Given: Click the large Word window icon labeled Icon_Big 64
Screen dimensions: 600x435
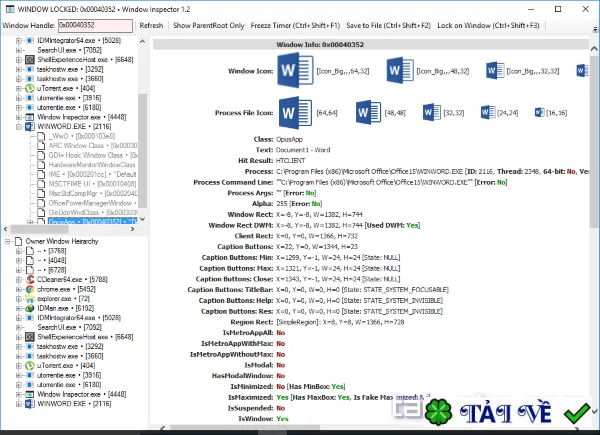Looking at the screenshot, I should pyautogui.click(x=295, y=71).
